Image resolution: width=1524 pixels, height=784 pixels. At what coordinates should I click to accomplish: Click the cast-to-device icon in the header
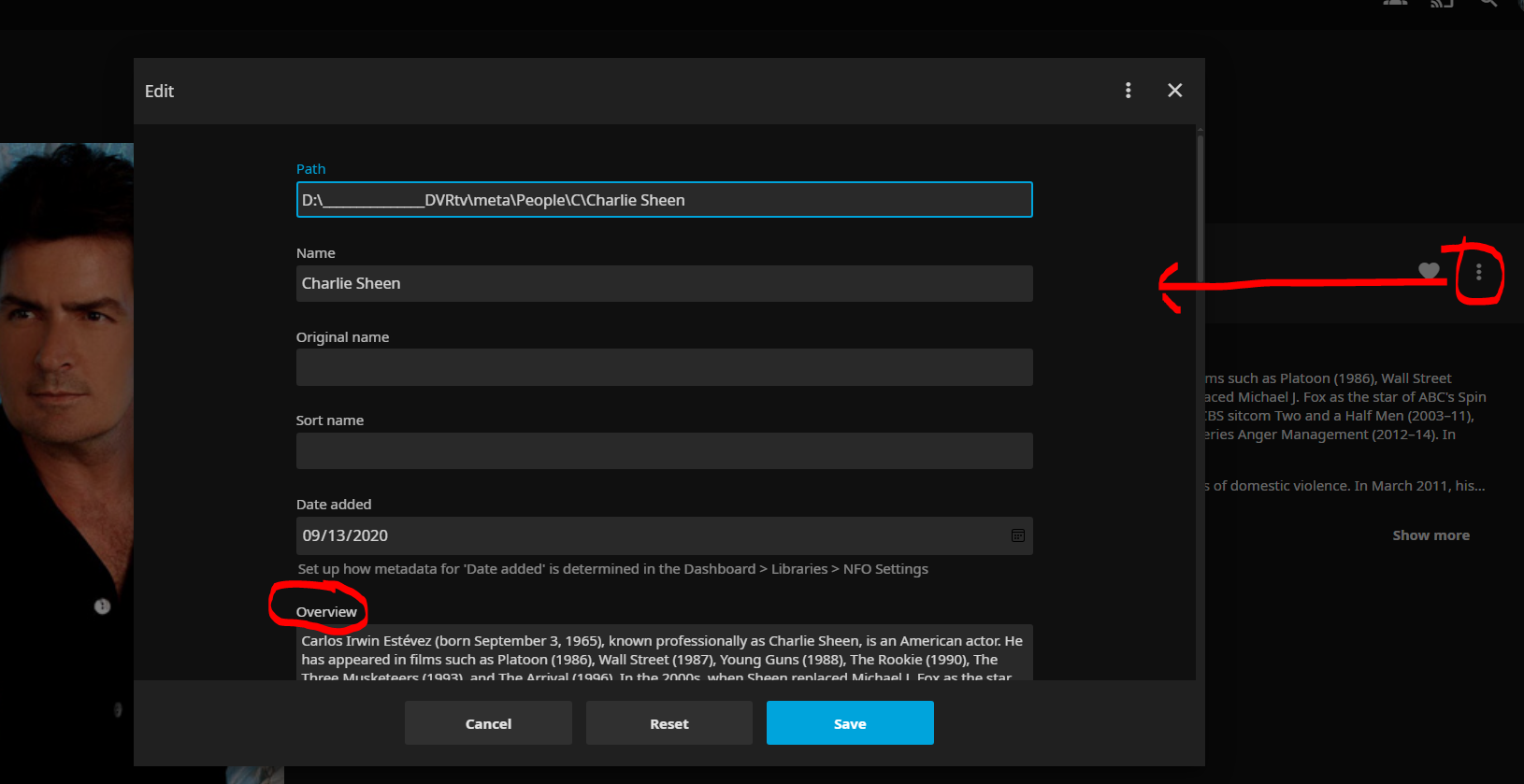1441,4
